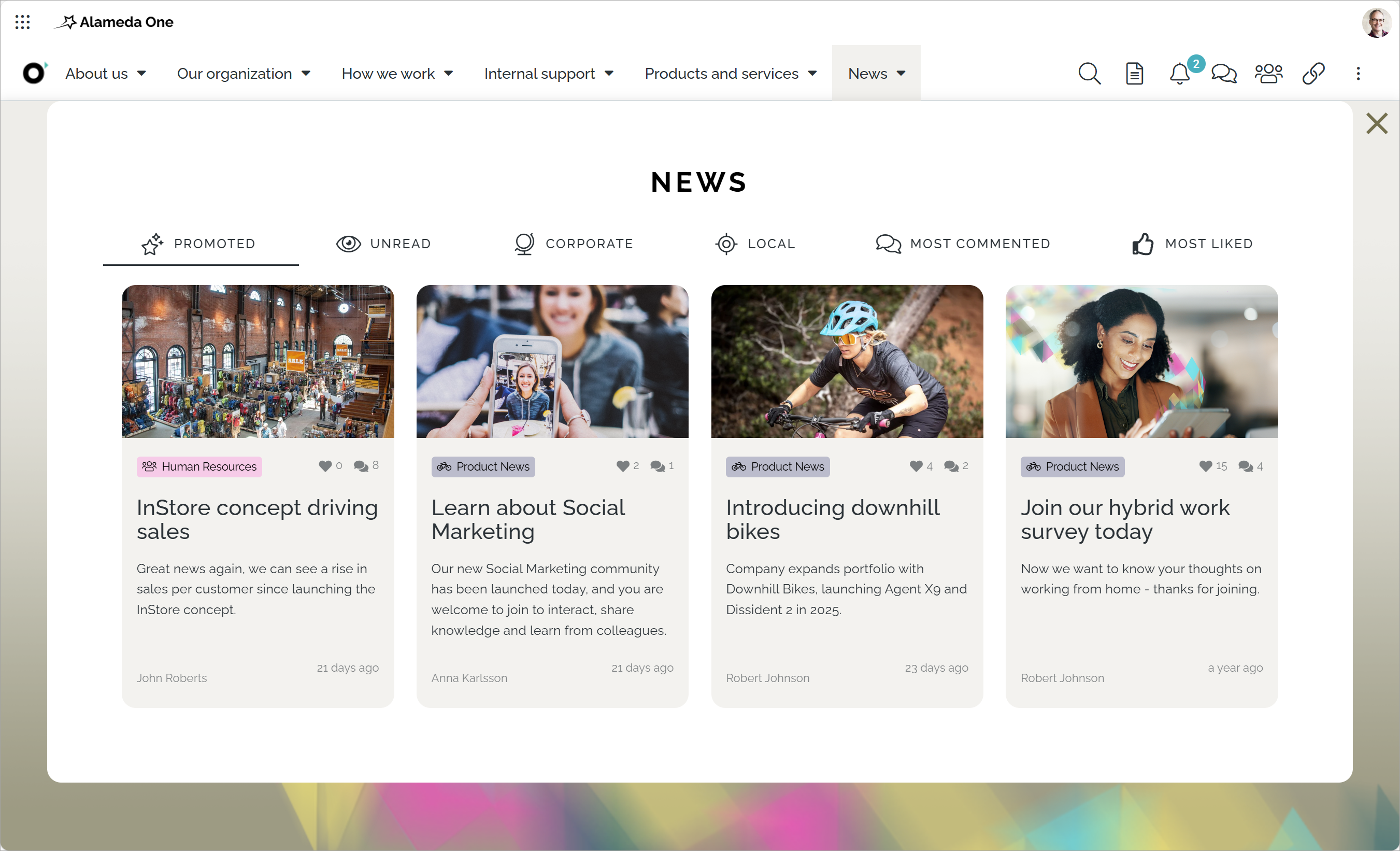Image resolution: width=1400 pixels, height=851 pixels.
Task: Open the chat bubbles icon
Action: click(1224, 73)
